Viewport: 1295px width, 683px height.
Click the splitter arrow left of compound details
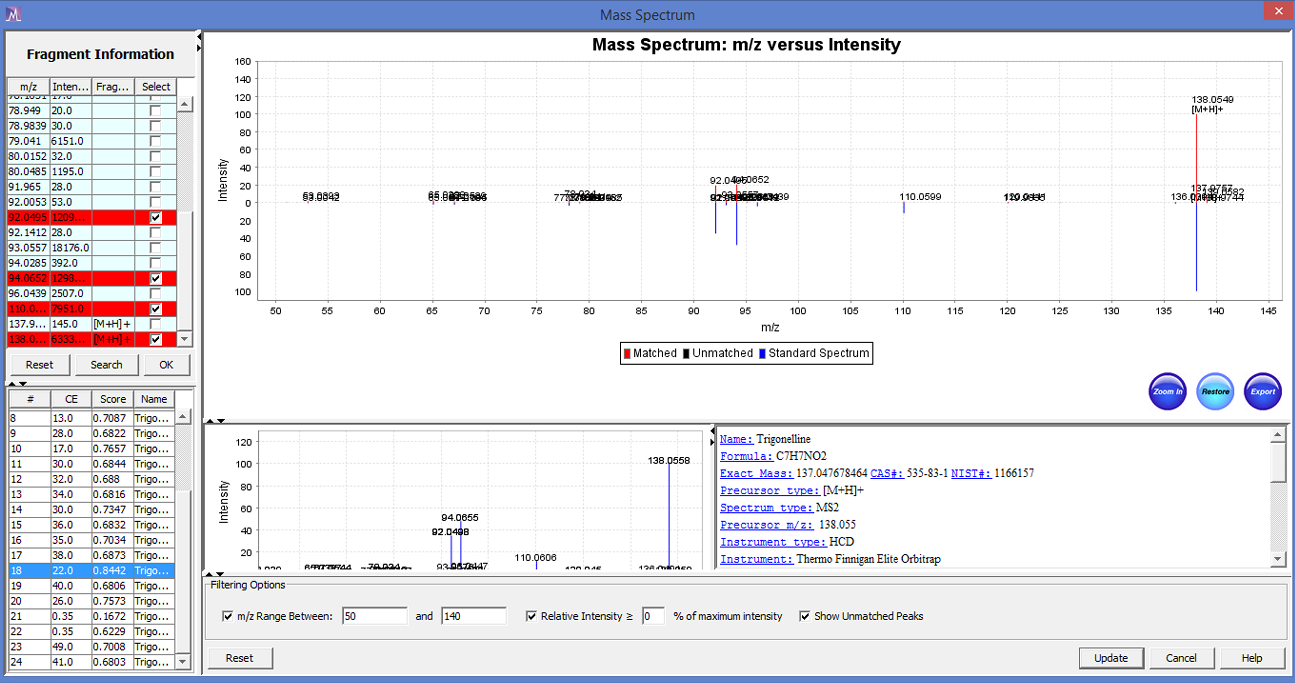point(712,436)
